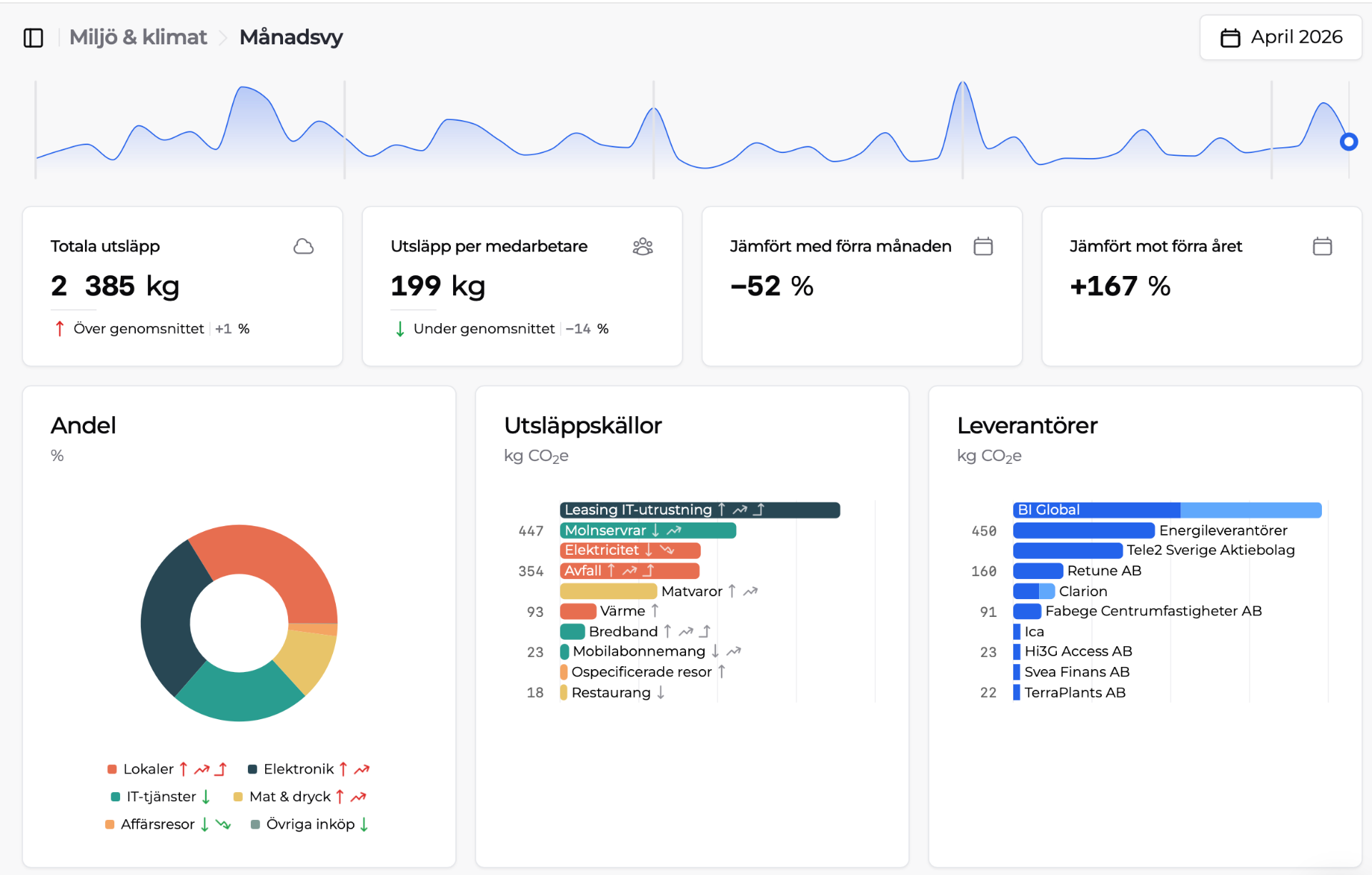Expand the Leasing IT-utrustning bar

pos(700,510)
